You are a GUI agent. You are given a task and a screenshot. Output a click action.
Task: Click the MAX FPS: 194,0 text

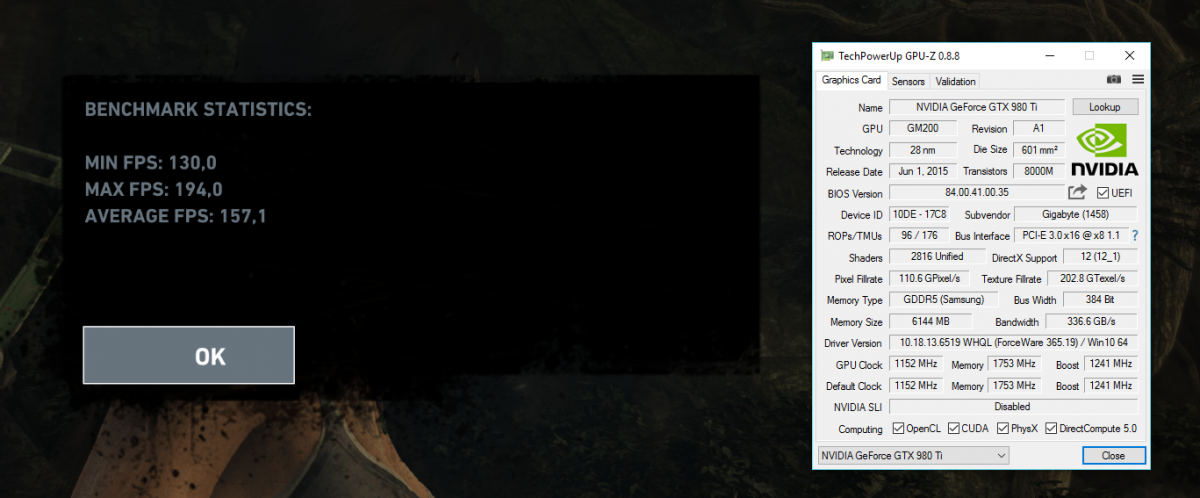(x=153, y=189)
